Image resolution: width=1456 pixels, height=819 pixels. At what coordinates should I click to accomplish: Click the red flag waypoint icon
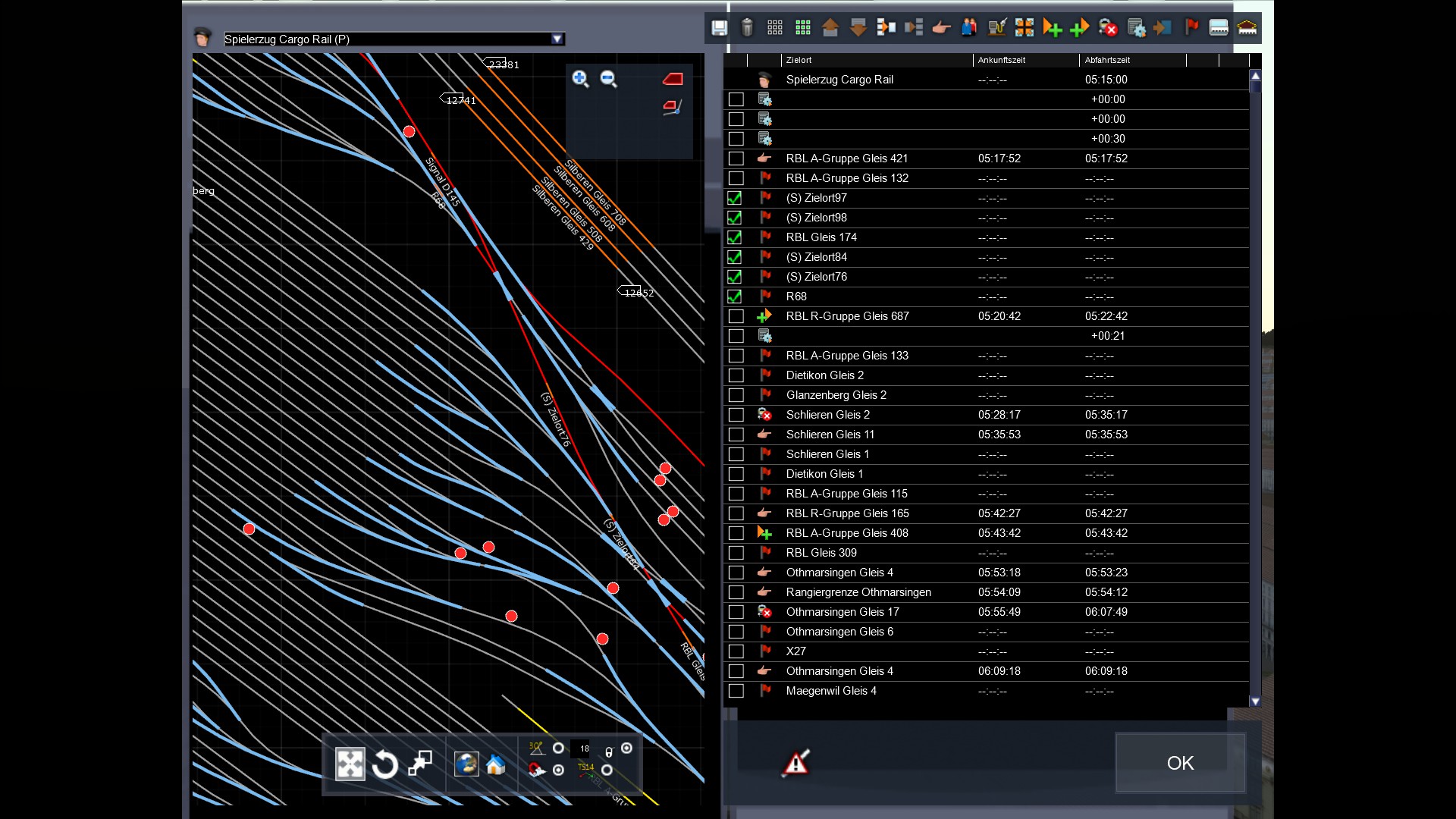(x=1191, y=28)
